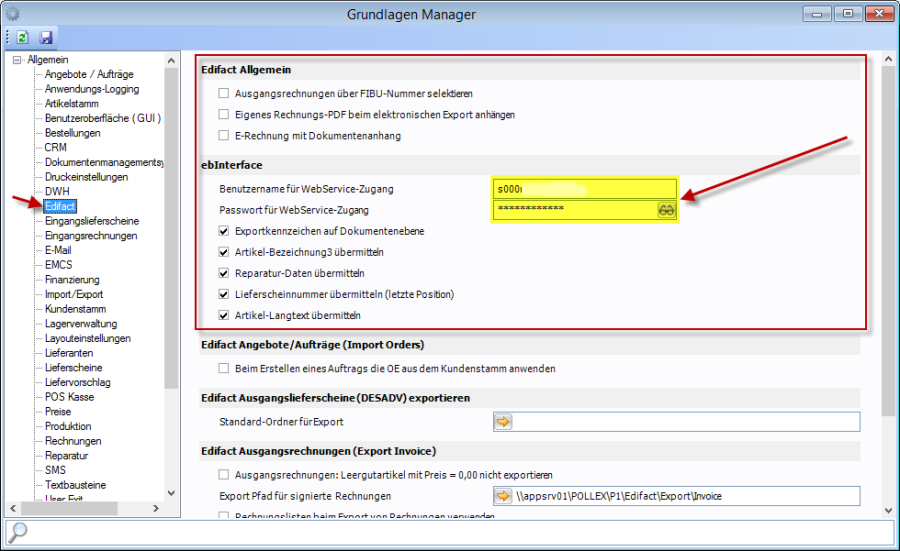The image size is (900, 551).
Task: Browse folder for signed invoices export path
Action: point(503,496)
